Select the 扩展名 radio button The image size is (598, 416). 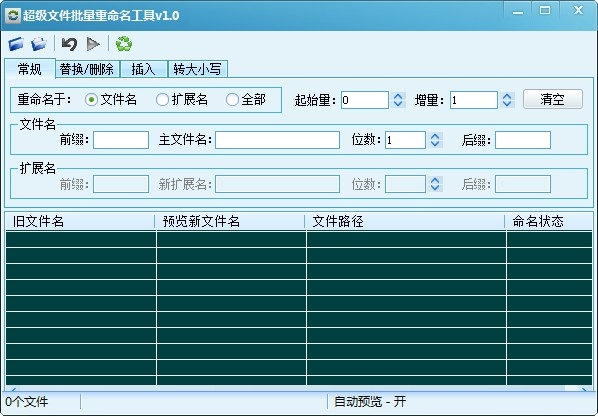[162, 100]
